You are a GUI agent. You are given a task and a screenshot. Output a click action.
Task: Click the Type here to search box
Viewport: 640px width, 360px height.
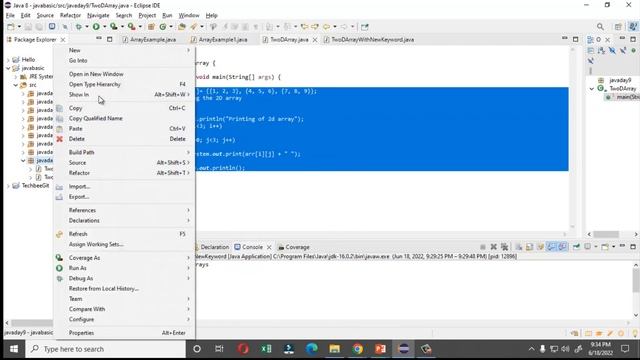point(106,349)
